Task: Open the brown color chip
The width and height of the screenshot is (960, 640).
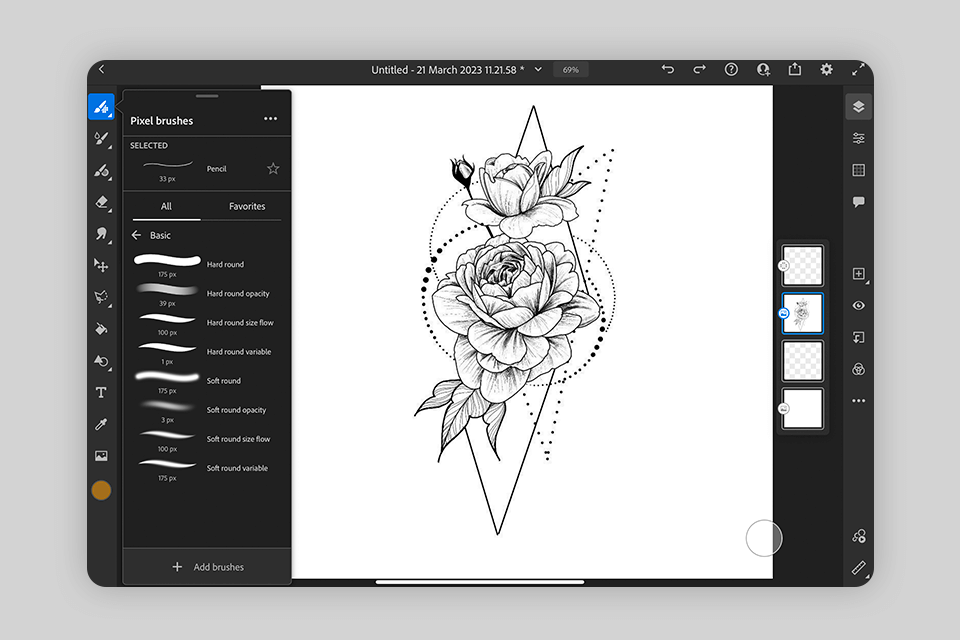Action: (x=101, y=490)
